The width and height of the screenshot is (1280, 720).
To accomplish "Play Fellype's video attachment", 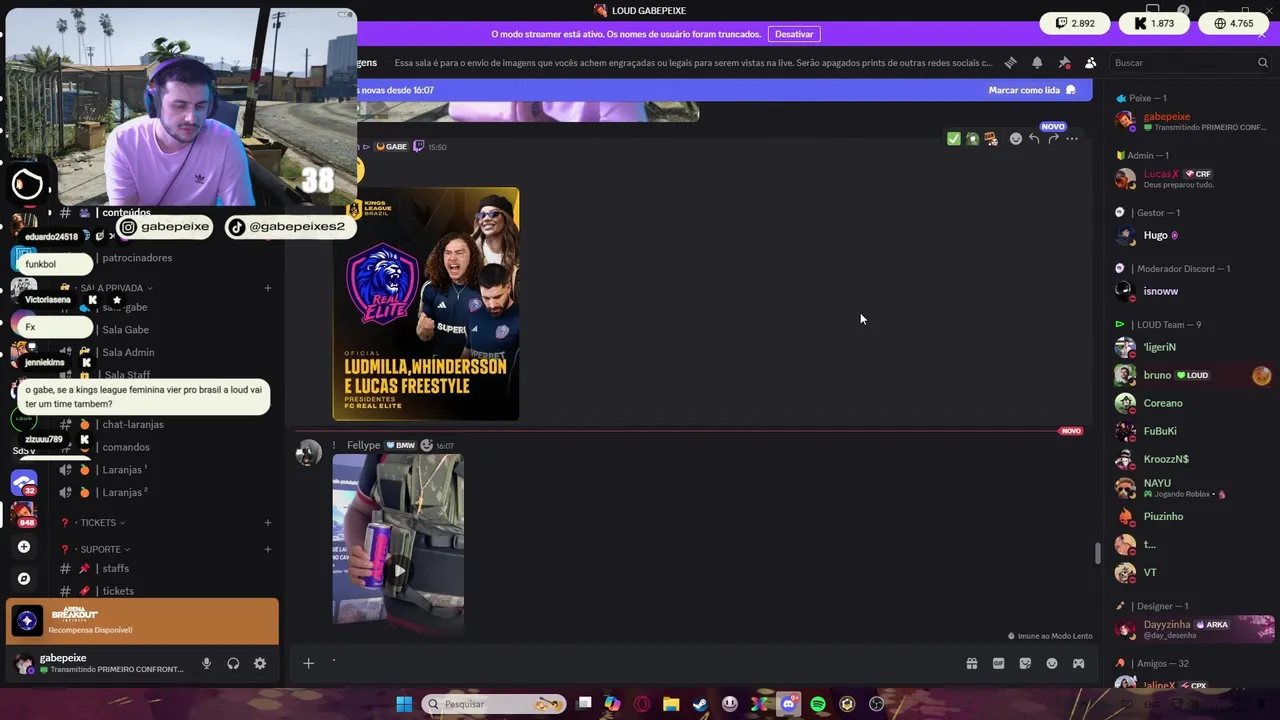I will [398, 570].
